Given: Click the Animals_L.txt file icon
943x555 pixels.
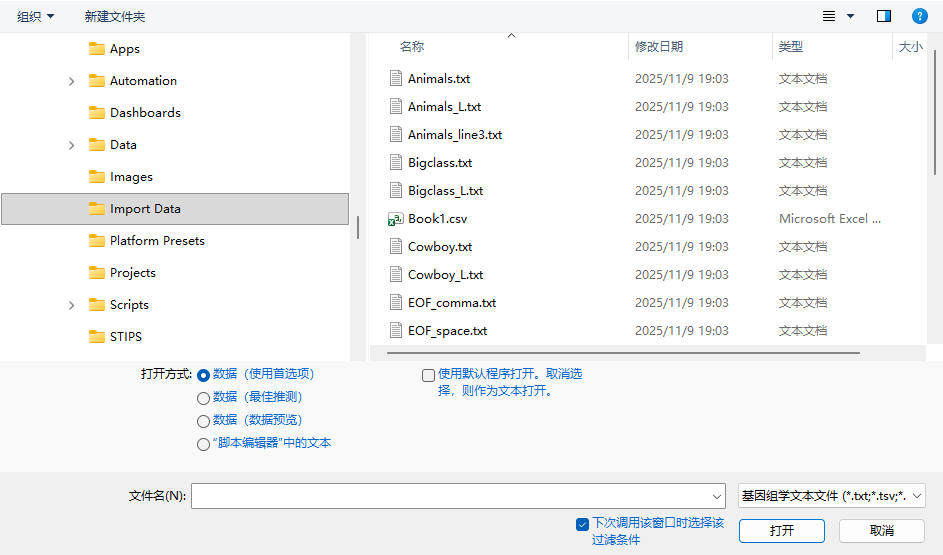Looking at the screenshot, I should click(x=396, y=106).
